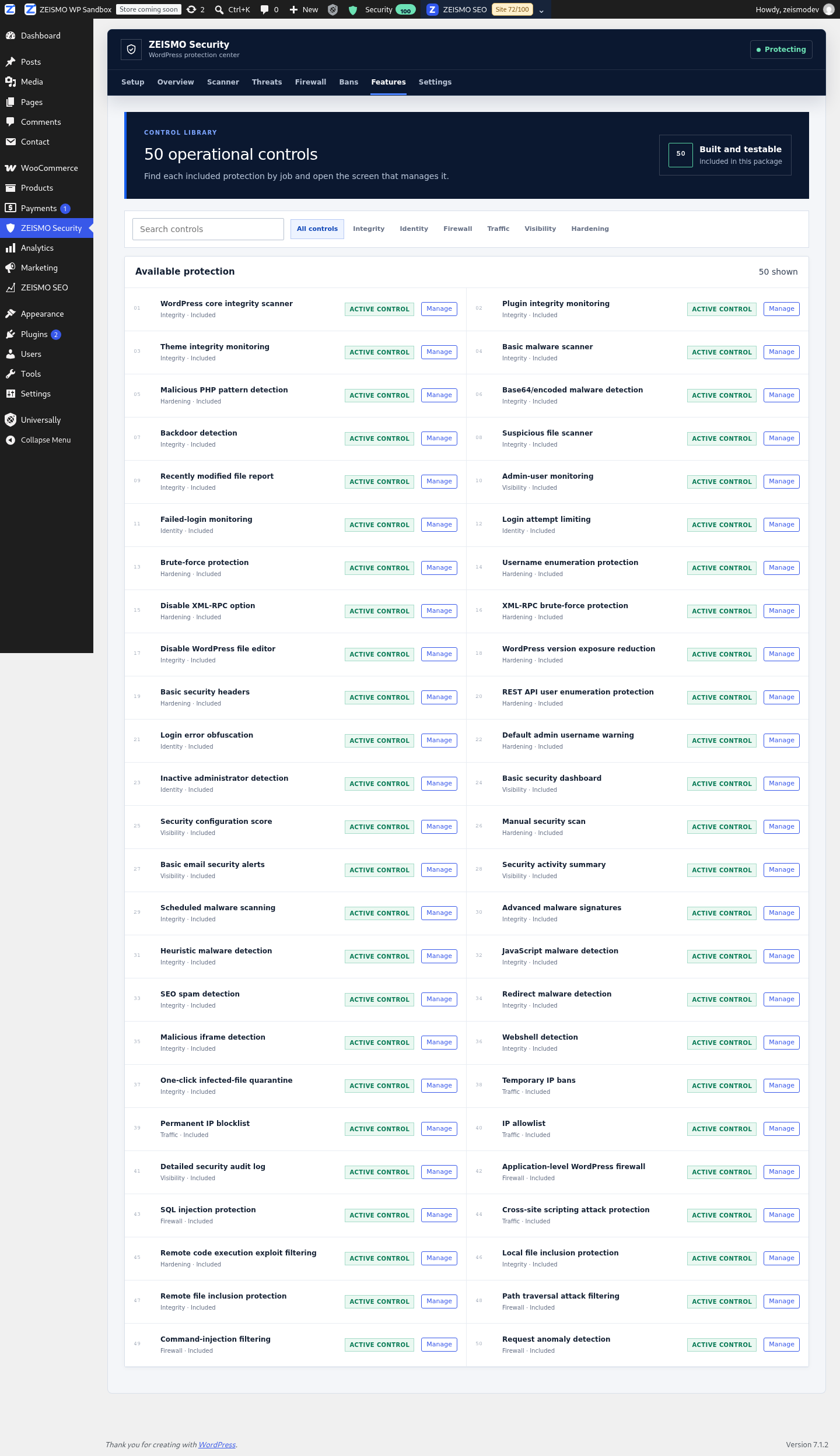Click Products archive icon
Viewport: 840px width, 1456px height.
point(10,188)
